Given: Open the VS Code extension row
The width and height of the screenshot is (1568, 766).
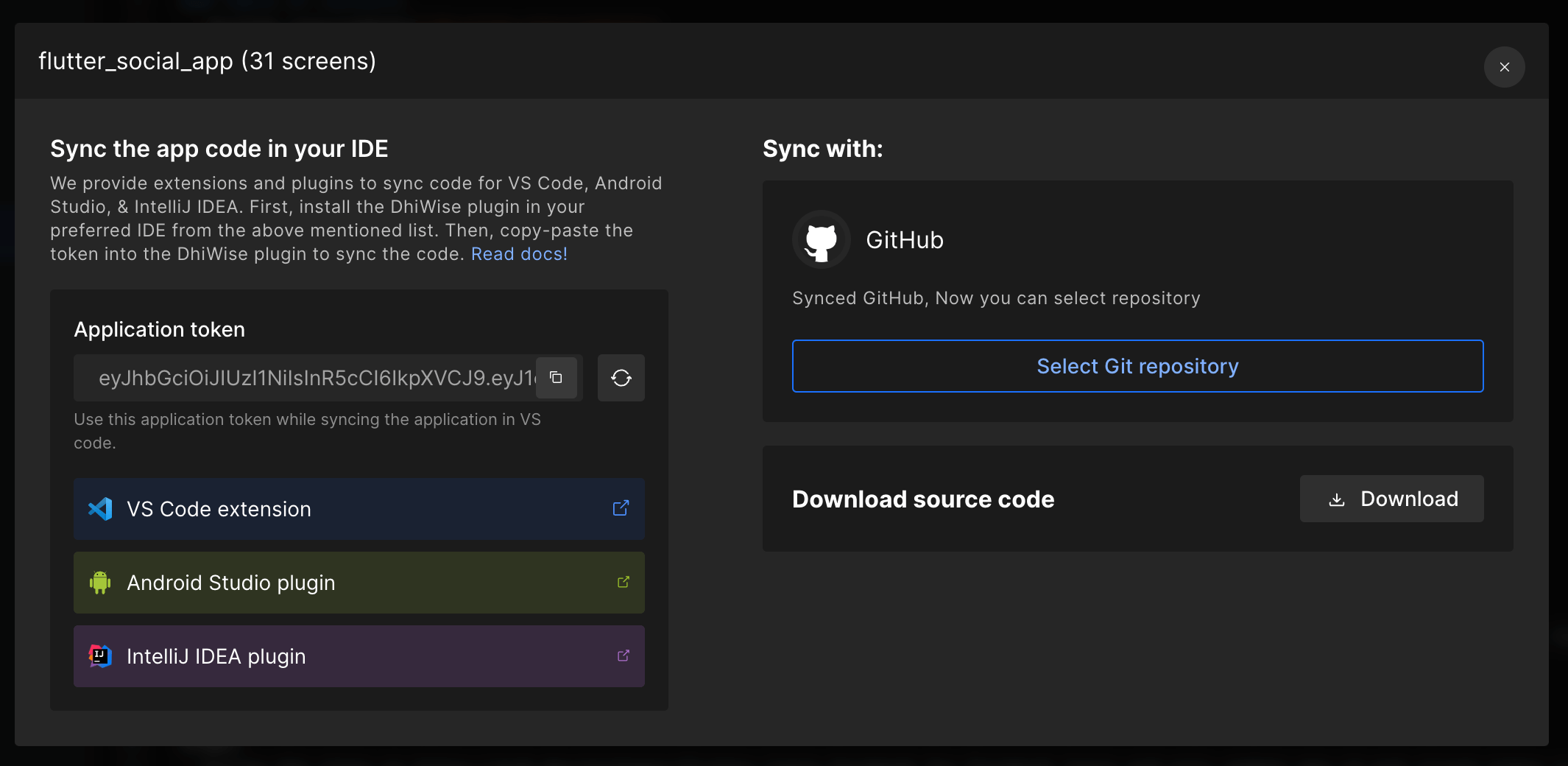Looking at the screenshot, I should [359, 509].
